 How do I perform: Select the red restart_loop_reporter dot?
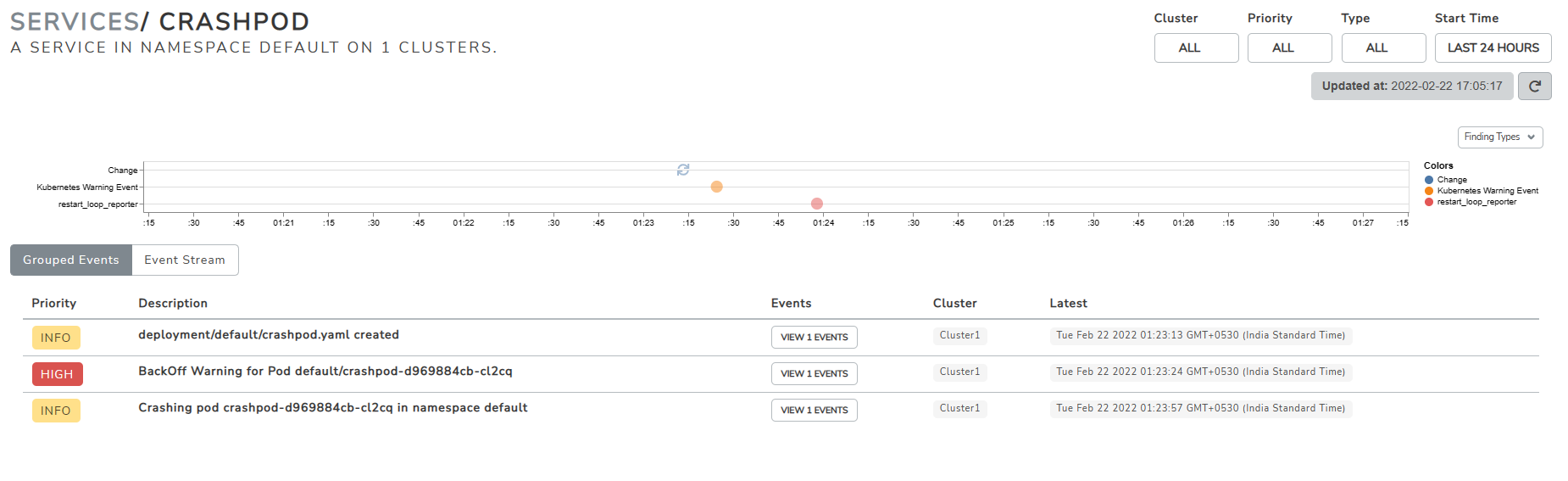pos(816,204)
